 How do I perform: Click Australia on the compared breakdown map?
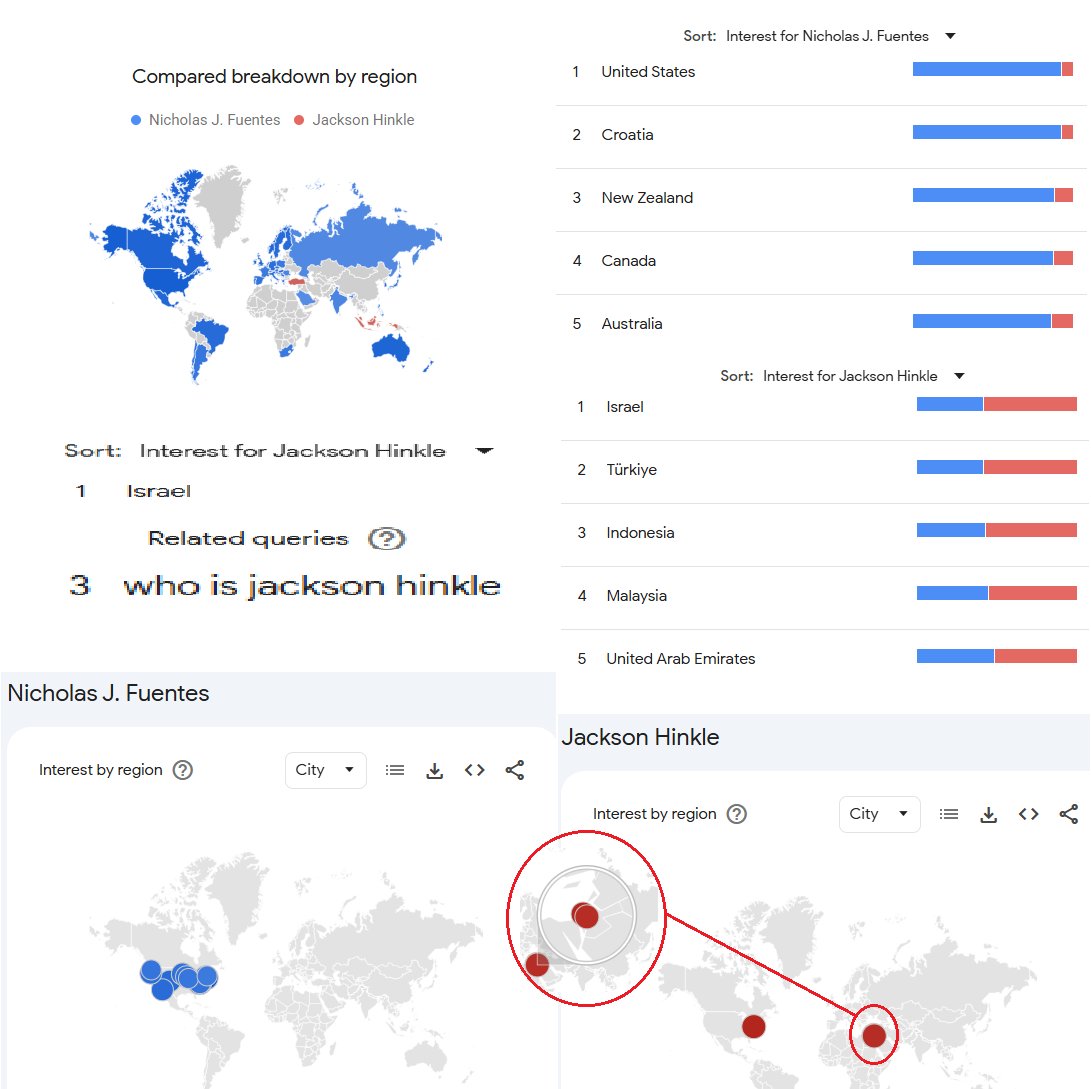391,346
